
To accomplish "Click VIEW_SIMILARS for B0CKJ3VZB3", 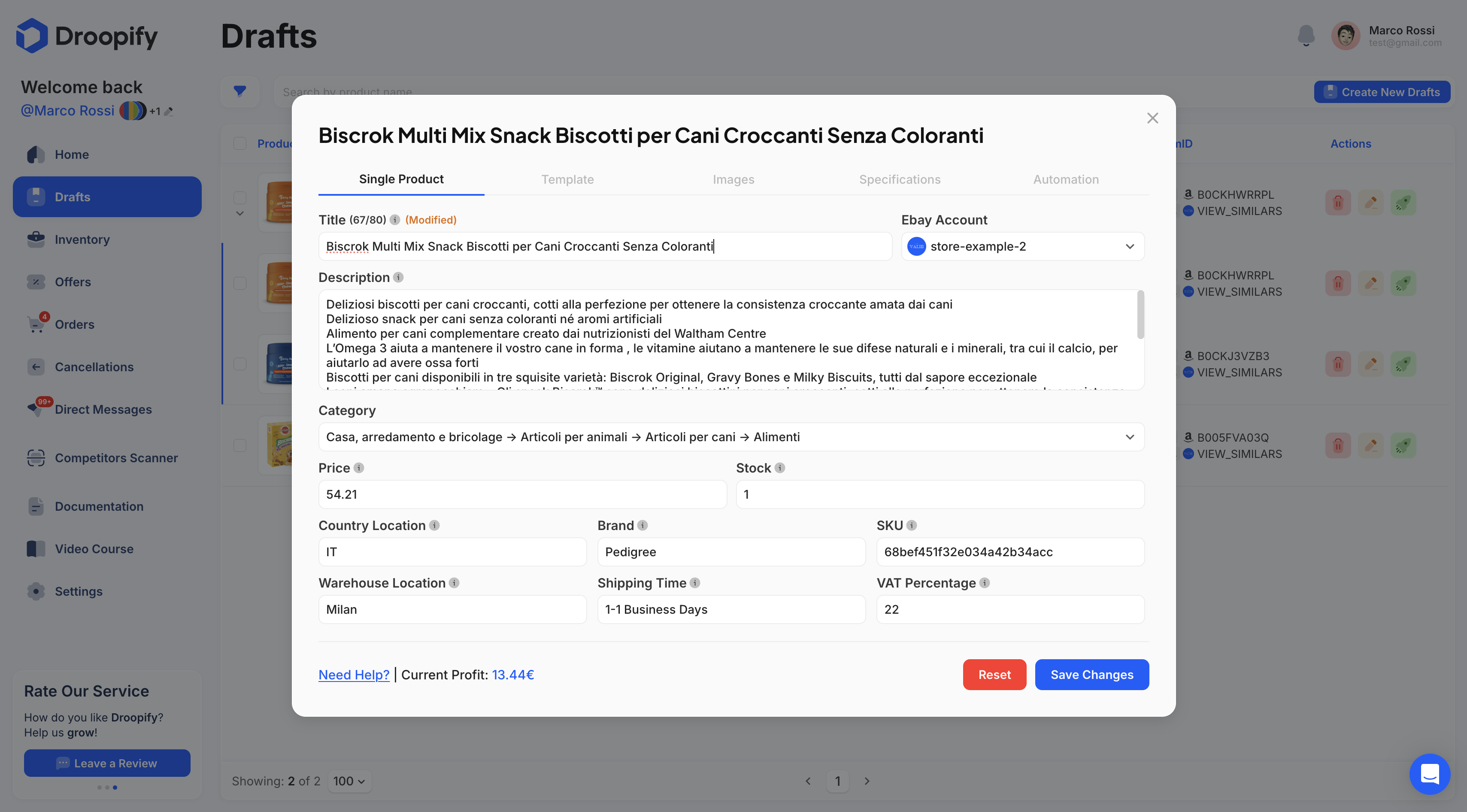I will coord(1239,373).
